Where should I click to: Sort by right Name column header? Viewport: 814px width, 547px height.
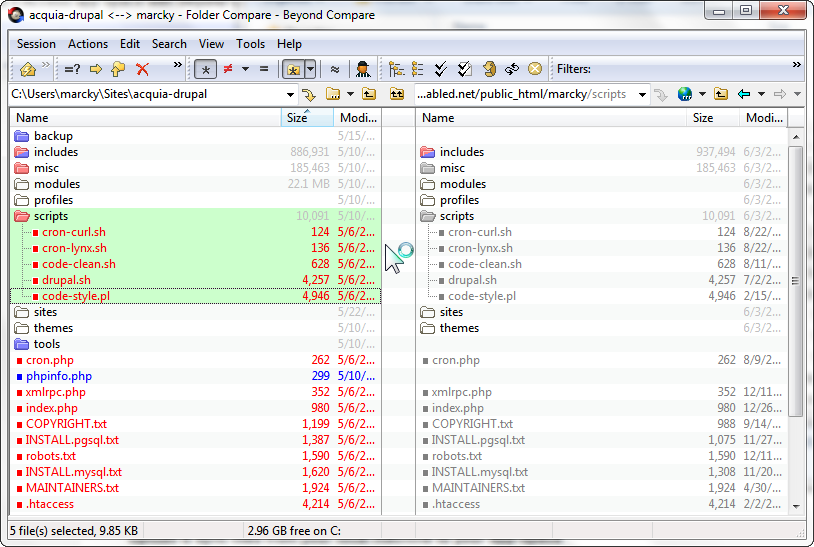click(551, 118)
